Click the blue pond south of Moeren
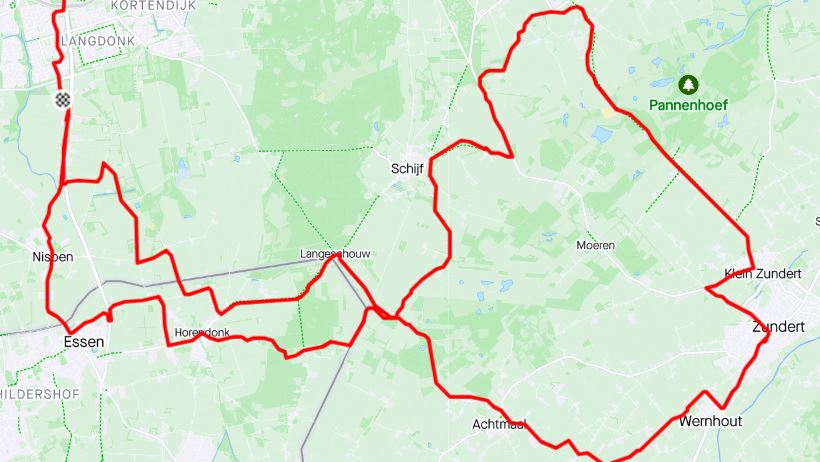The width and height of the screenshot is (820, 462). click(x=506, y=285)
